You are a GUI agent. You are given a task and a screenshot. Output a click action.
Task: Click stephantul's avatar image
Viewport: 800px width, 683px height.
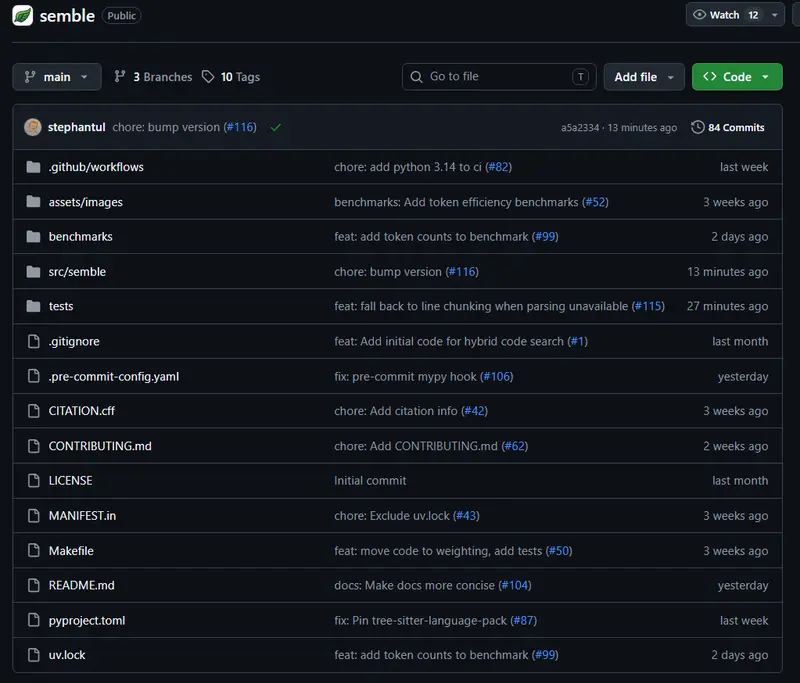[33, 127]
